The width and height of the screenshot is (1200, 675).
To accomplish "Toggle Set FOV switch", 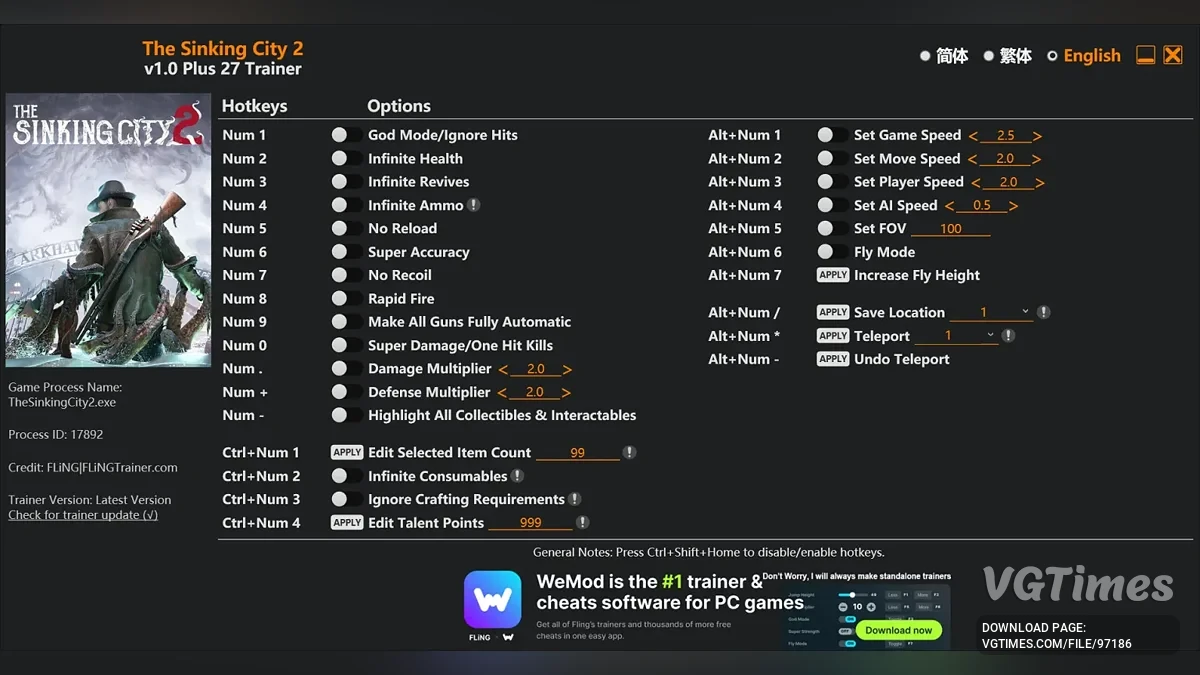I will 832,228.
